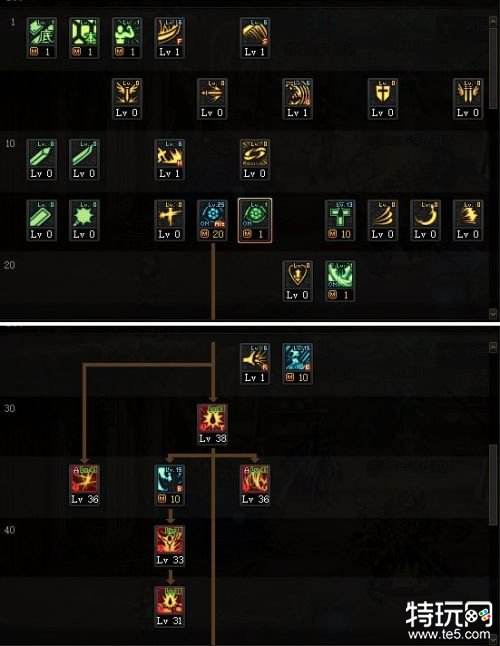Select the heart shield skill in row 20
Viewport: 500px width, 646px height.
pyautogui.click(x=297, y=281)
